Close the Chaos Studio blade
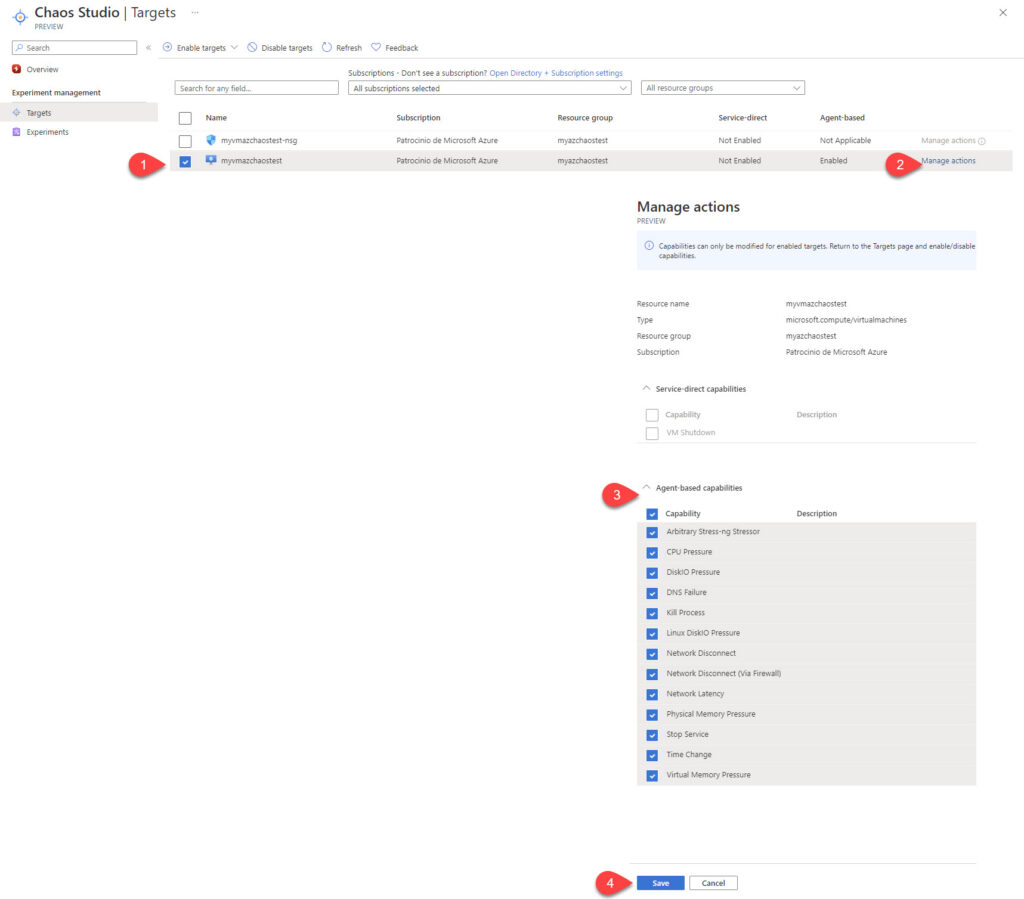 (1003, 12)
